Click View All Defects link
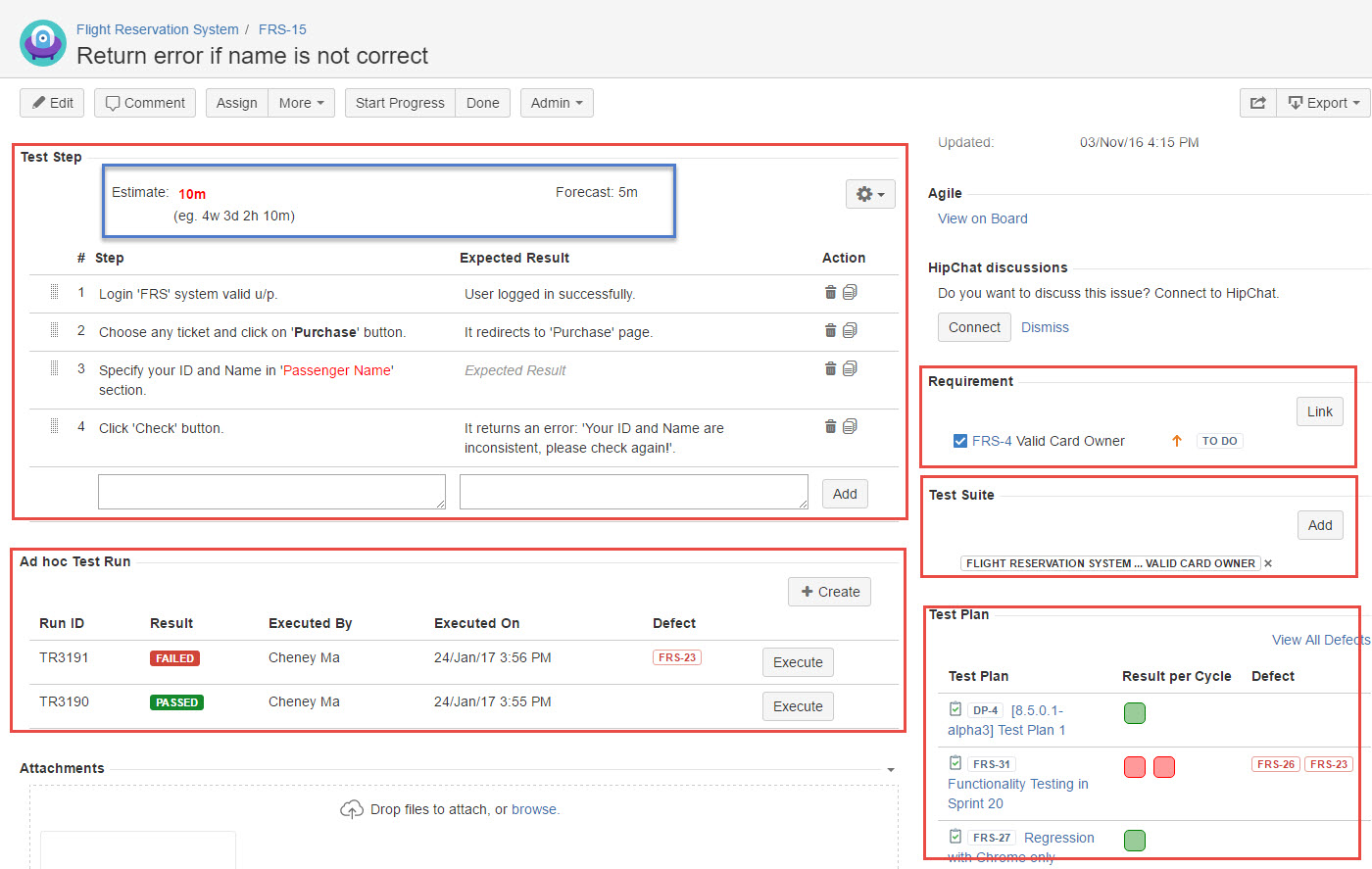 (x=1320, y=640)
